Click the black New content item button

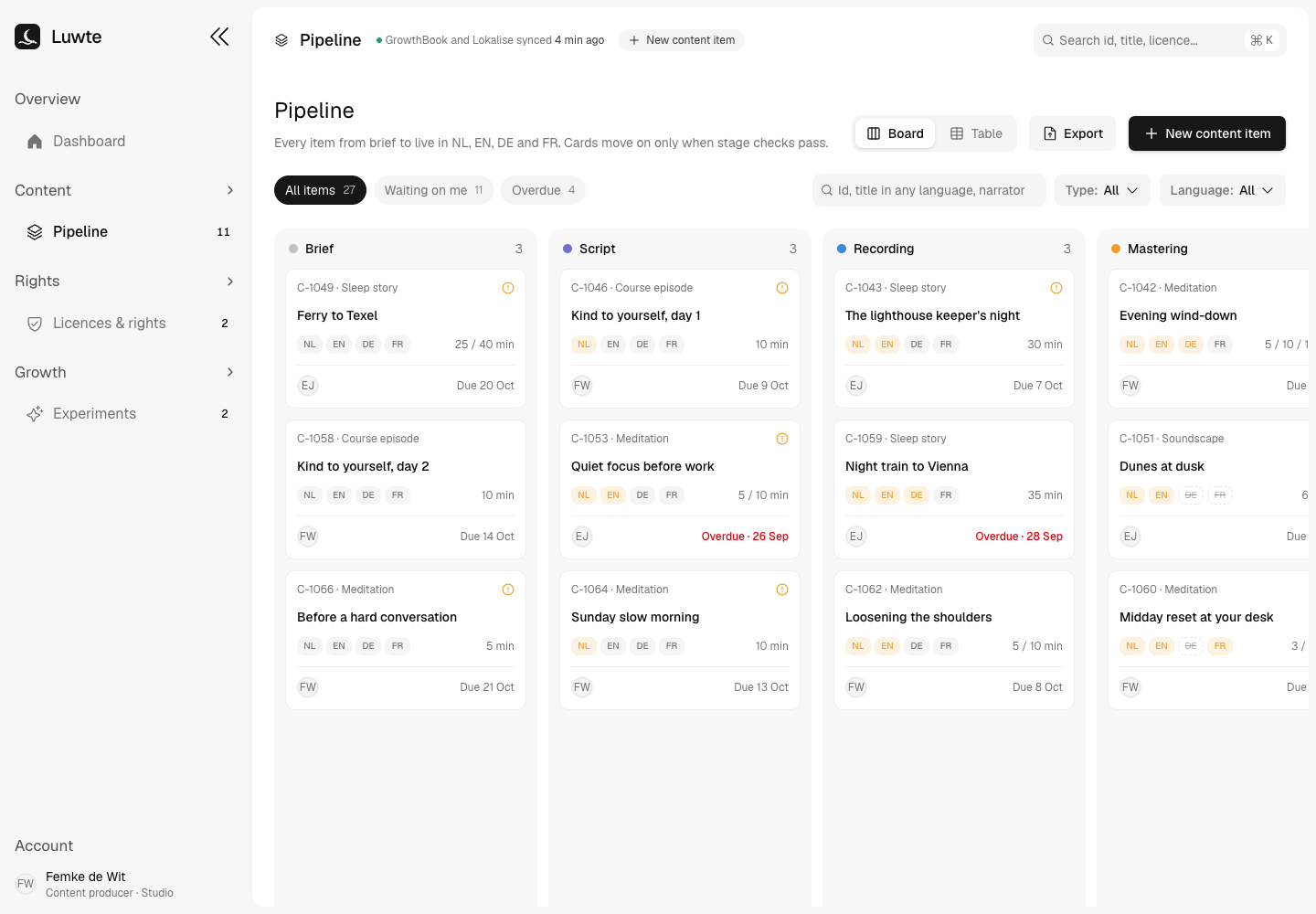pos(1207,133)
